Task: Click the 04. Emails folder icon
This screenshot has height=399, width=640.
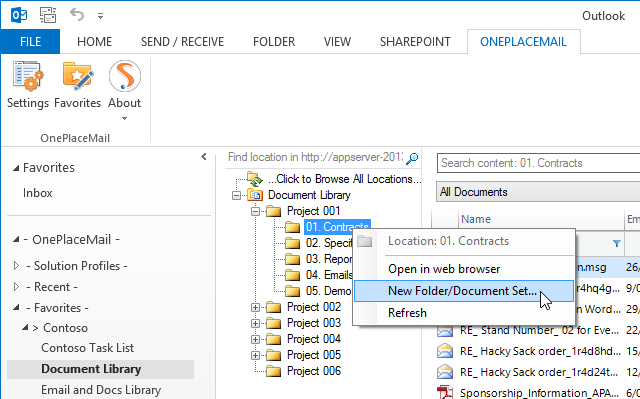Action: tap(293, 275)
